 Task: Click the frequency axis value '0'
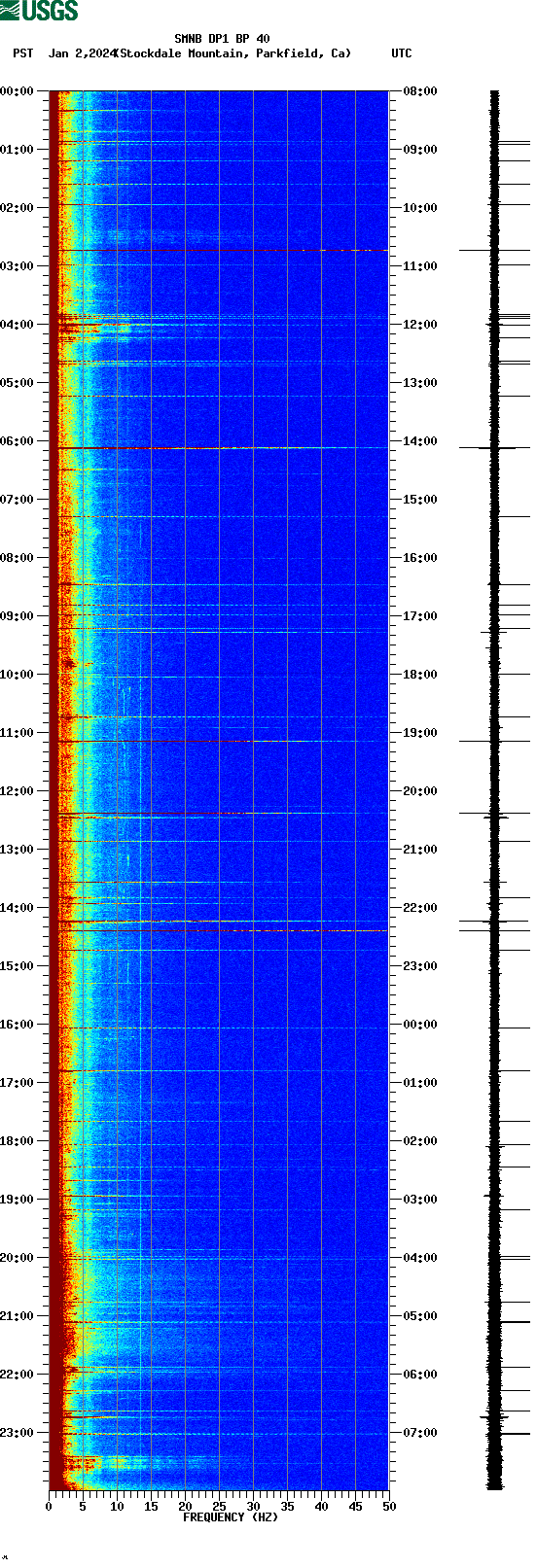pos(49,1507)
